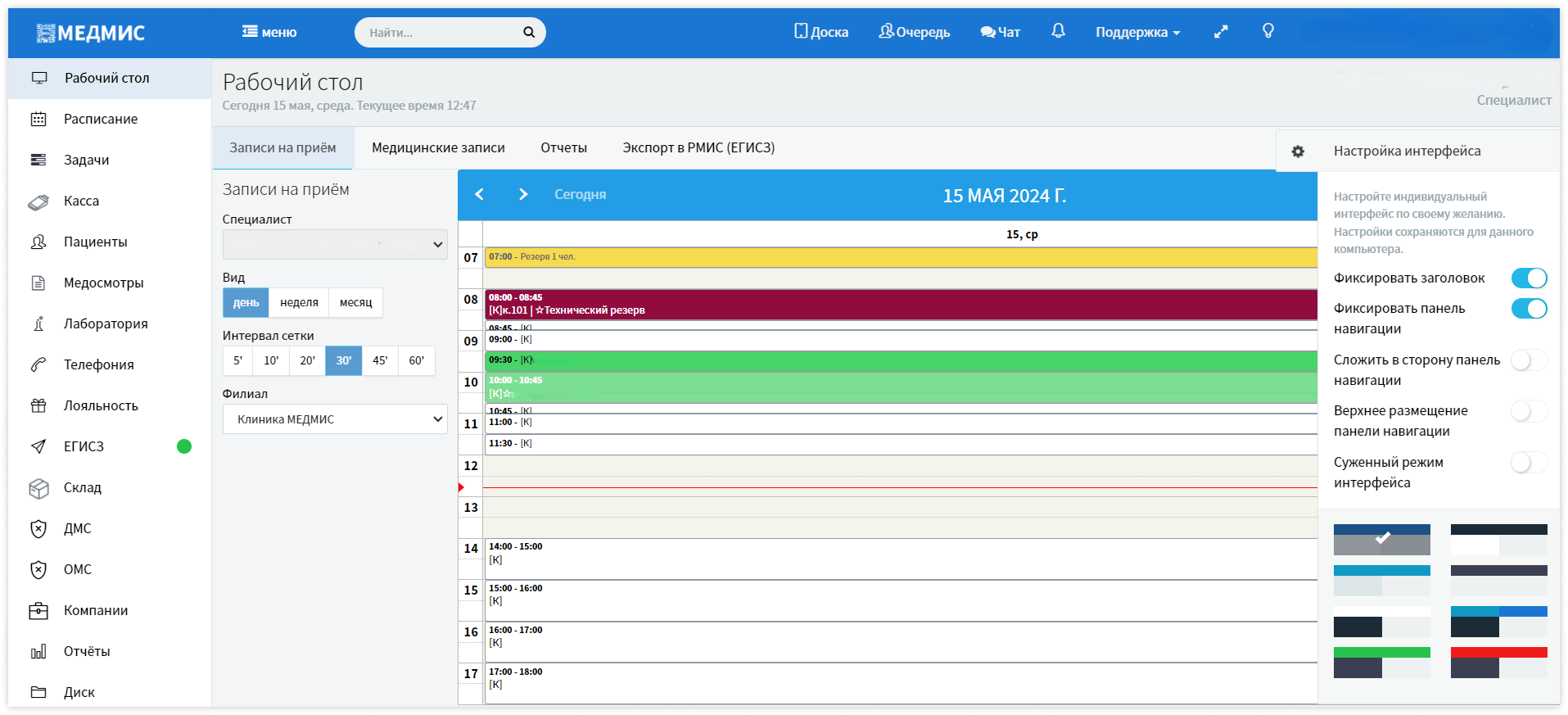Image resolution: width=1568 pixels, height=715 pixels.
Task: Click the notifications bell icon
Action: pos(1058,31)
